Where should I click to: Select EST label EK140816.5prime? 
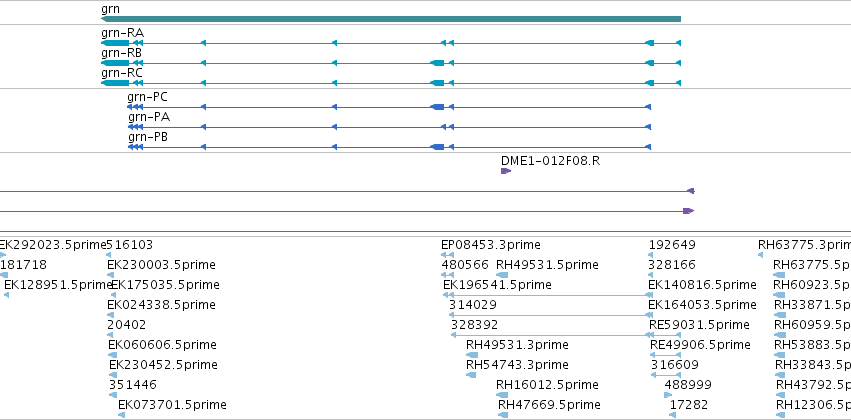tap(702, 285)
